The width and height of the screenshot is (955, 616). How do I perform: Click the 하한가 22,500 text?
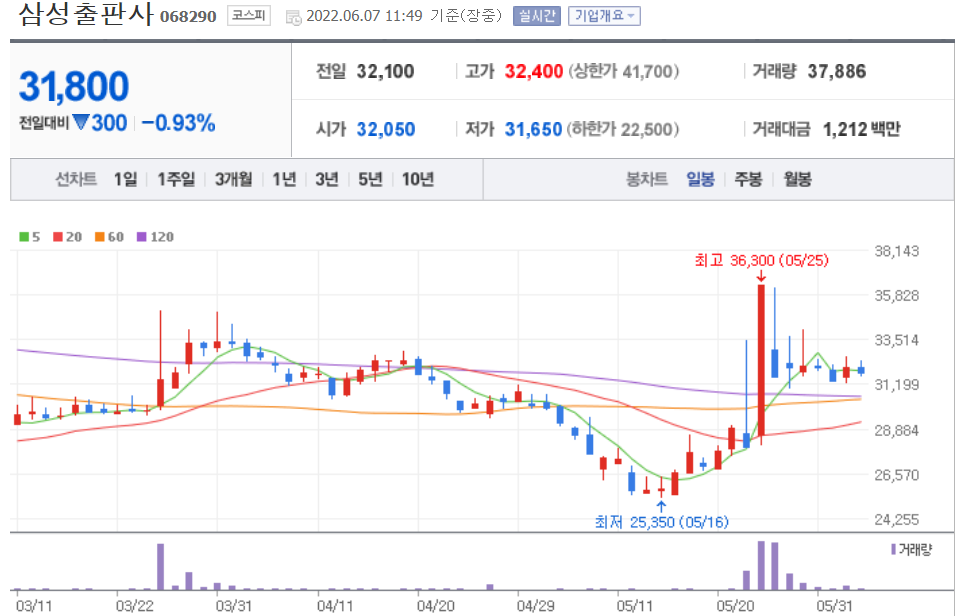(x=622, y=129)
